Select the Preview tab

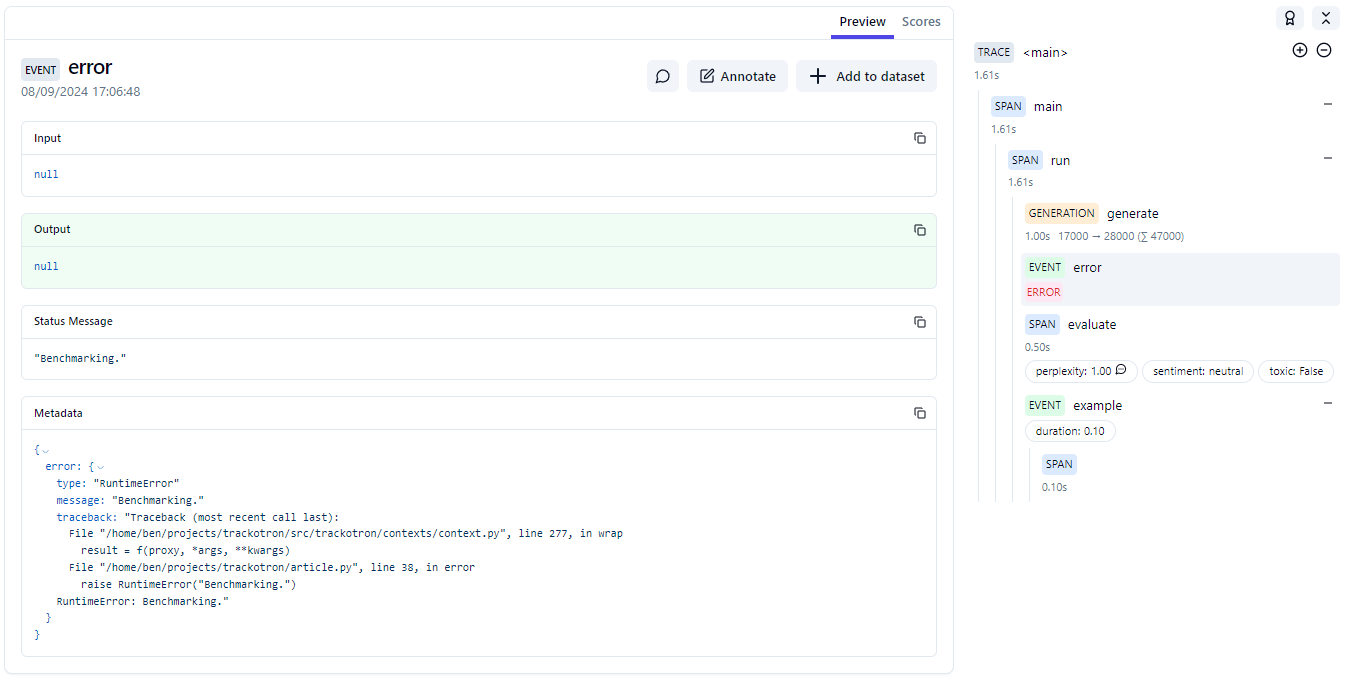(x=862, y=22)
